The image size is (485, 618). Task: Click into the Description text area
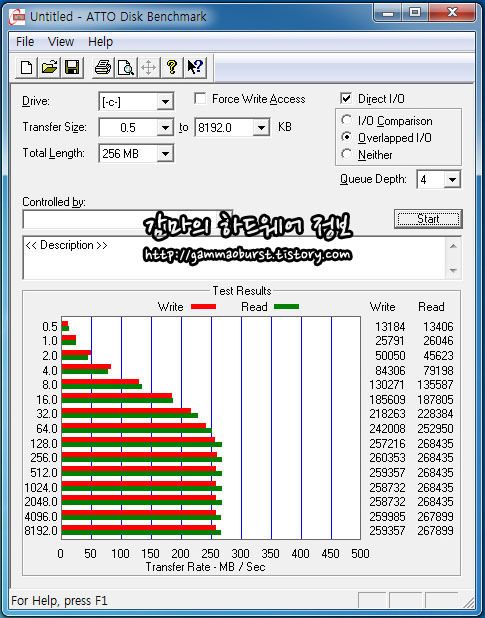click(234, 258)
